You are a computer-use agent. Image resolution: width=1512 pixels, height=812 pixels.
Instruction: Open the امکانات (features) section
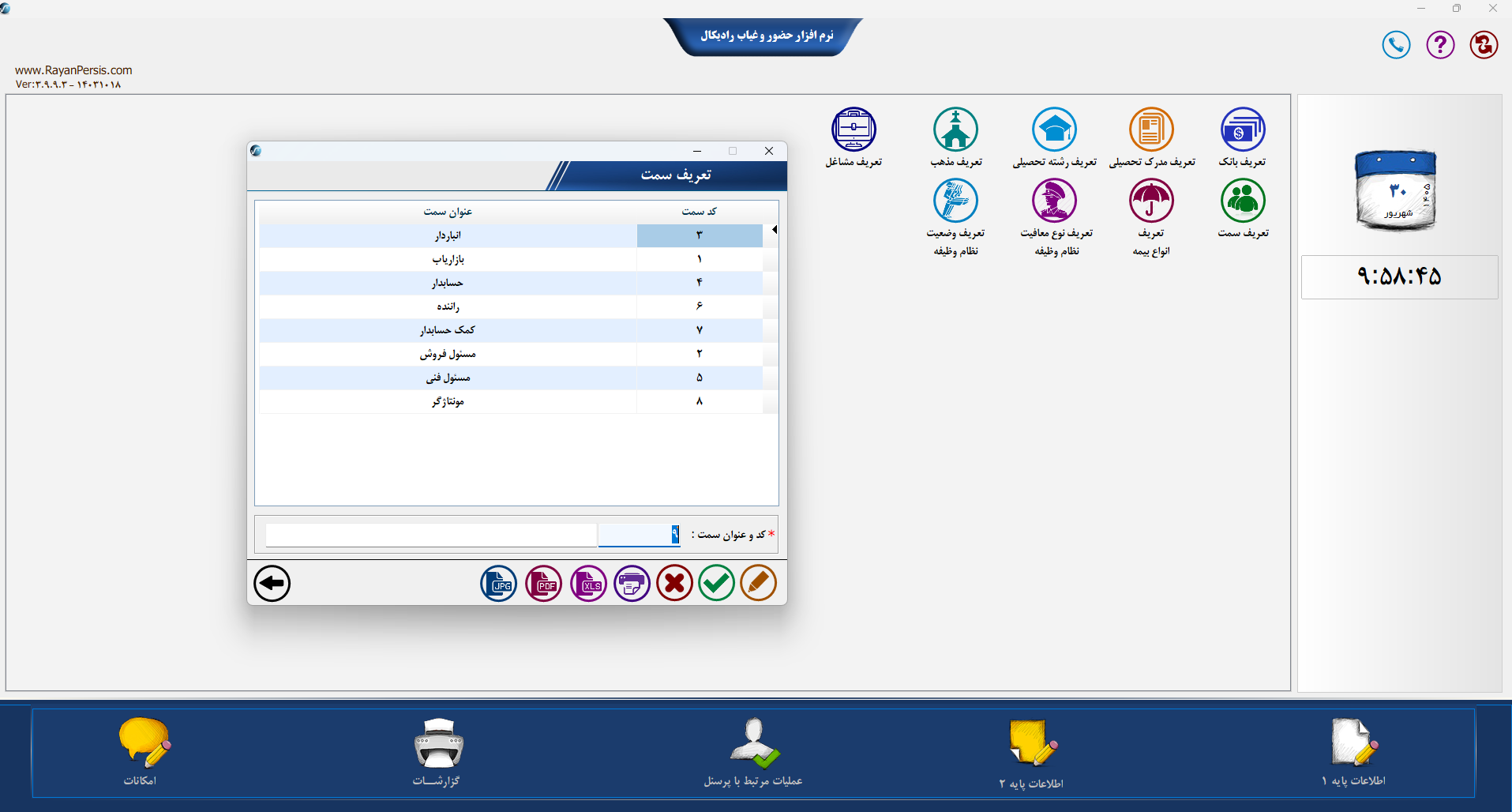(143, 752)
